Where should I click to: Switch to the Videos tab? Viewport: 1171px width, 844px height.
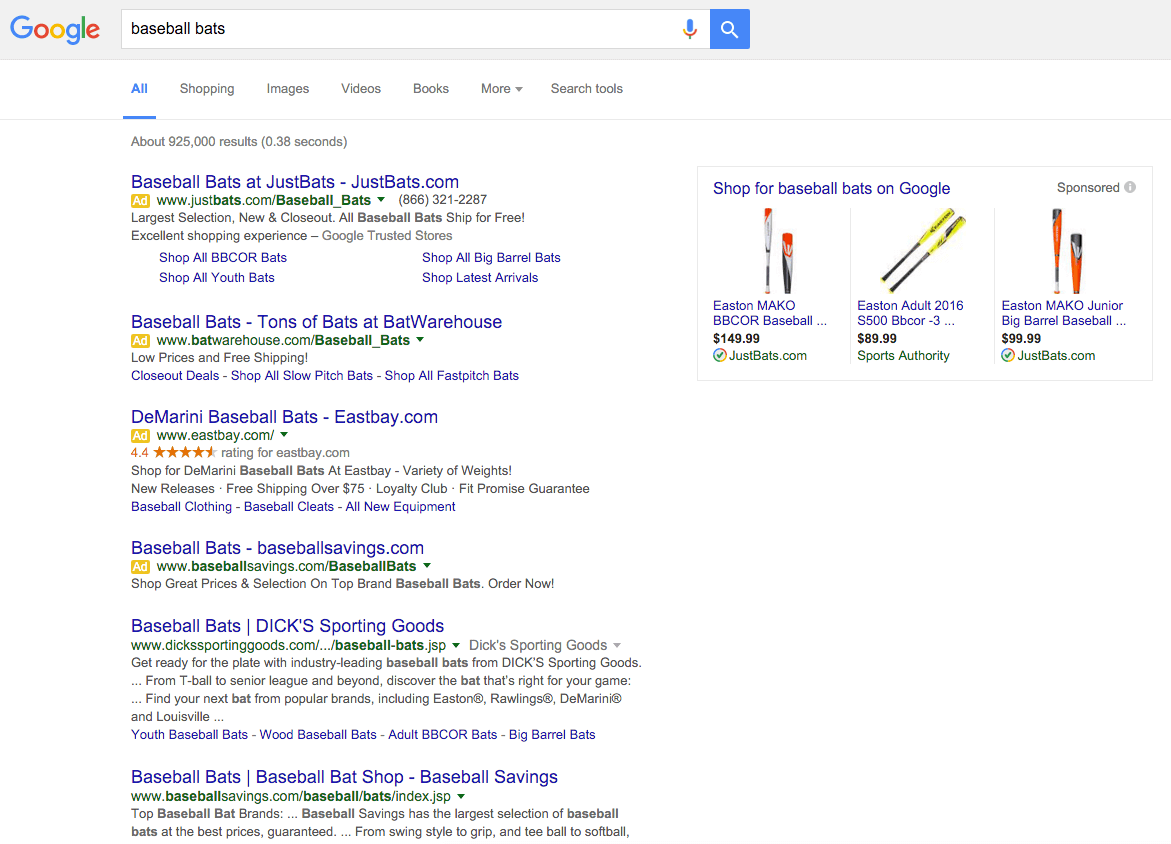pos(361,89)
